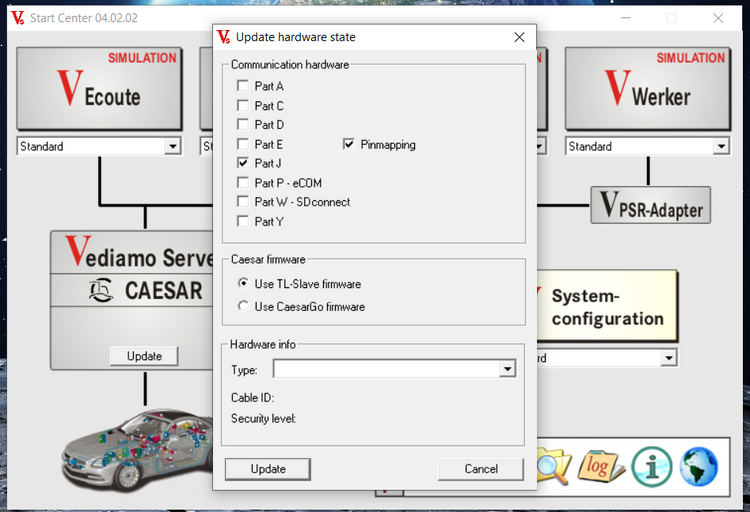Check Part P - eCOM option

pos(243,183)
